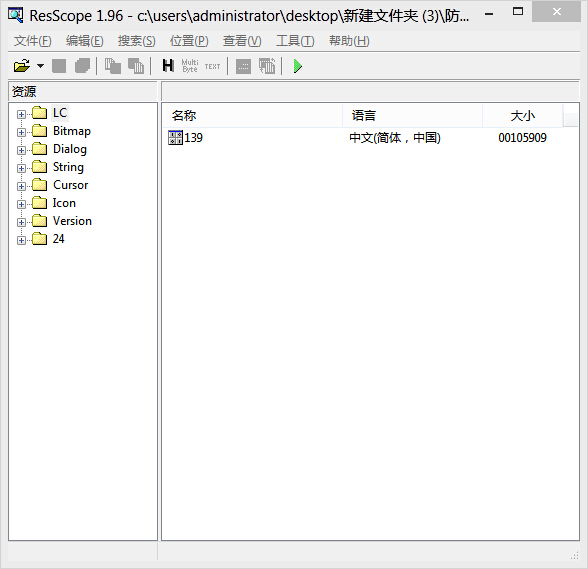588x569 pixels.
Task: Click the hex view 'H' toolbar icon
Action: tap(168, 66)
